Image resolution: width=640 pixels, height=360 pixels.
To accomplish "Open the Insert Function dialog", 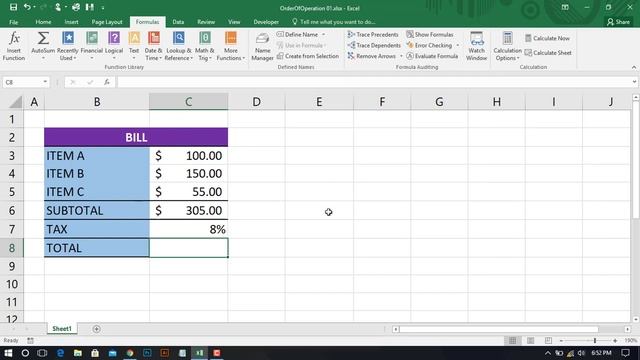I will [14, 46].
